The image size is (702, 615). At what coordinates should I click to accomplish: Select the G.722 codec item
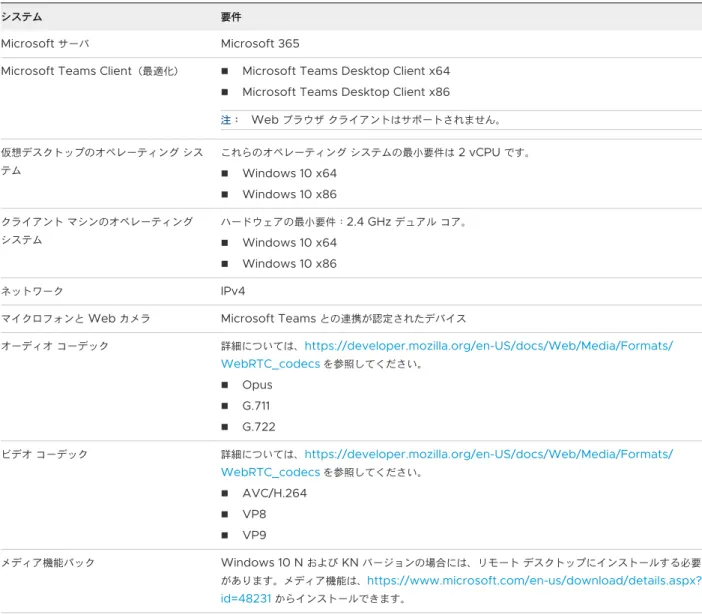click(259, 427)
